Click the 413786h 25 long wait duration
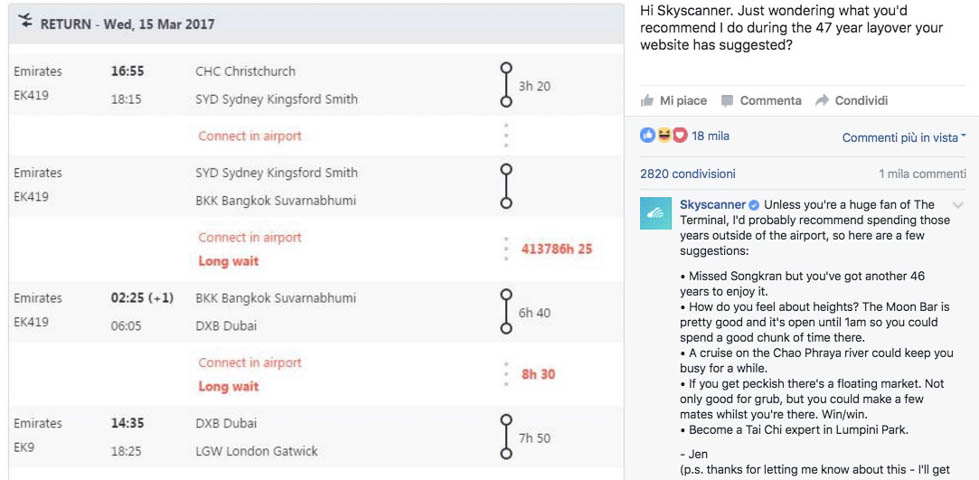 click(556, 249)
